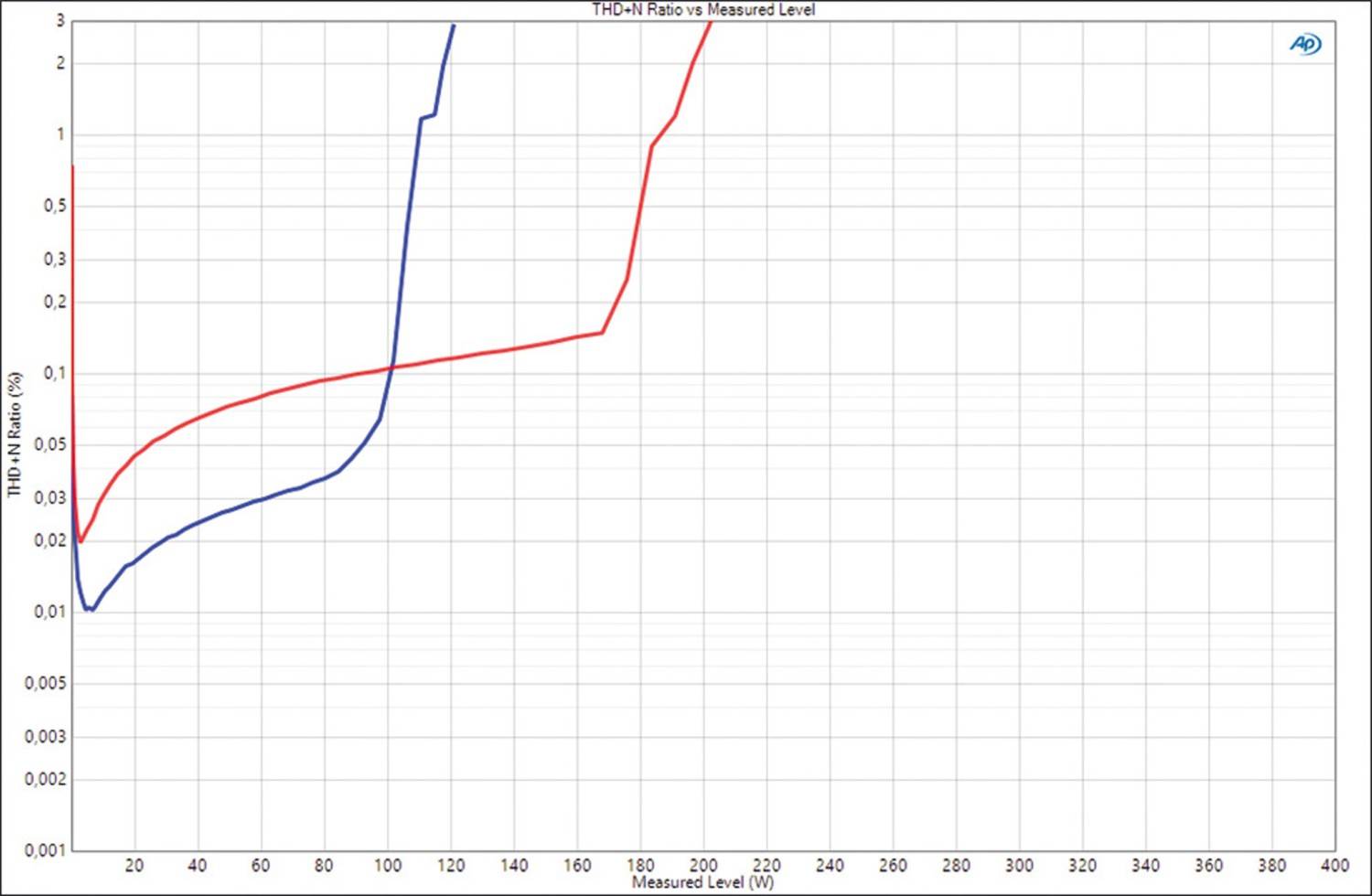1372x896 pixels.
Task: Click the 0,1 tick on the Y-axis
Action: click(55, 373)
